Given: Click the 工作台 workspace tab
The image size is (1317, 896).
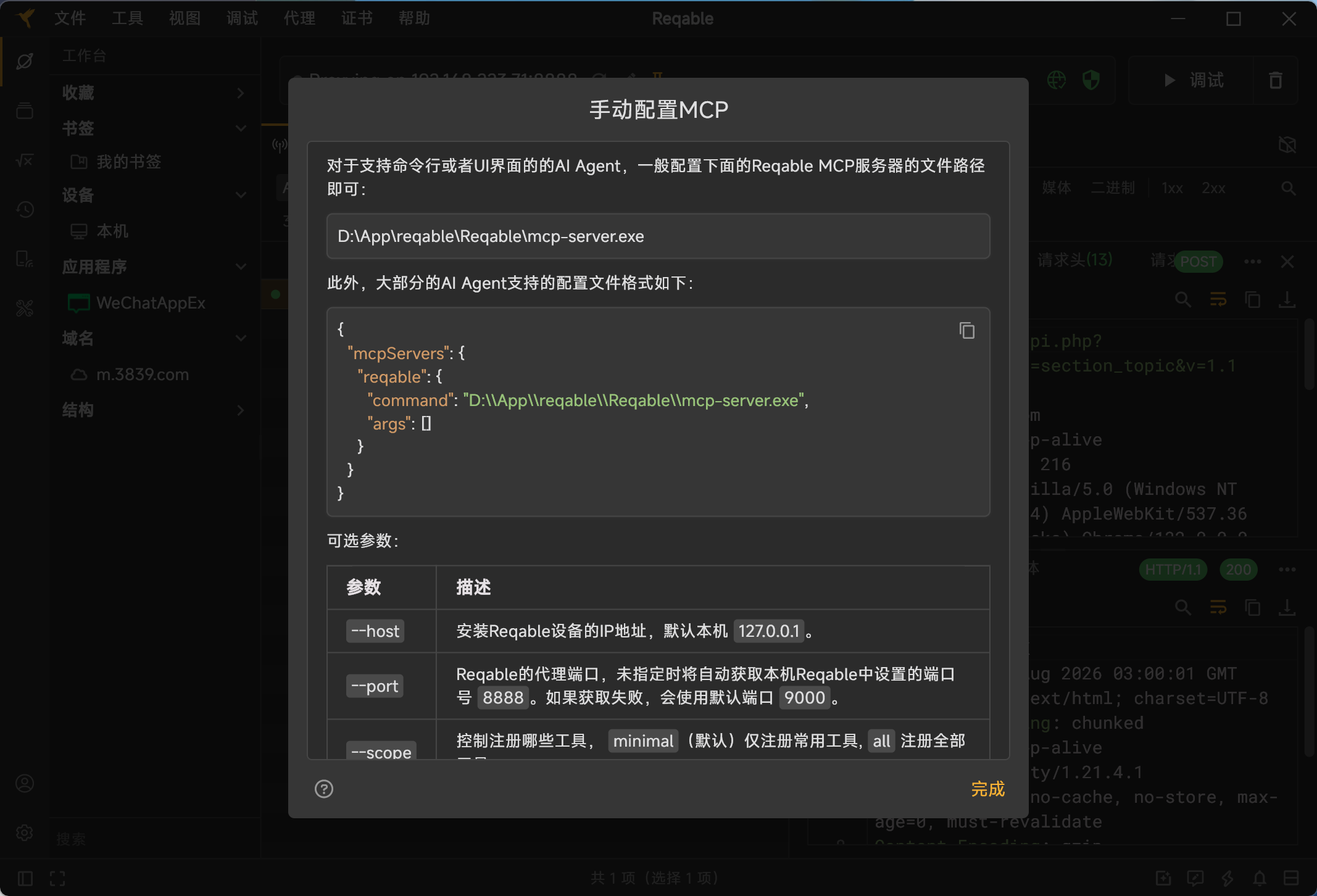Looking at the screenshot, I should click(x=84, y=56).
